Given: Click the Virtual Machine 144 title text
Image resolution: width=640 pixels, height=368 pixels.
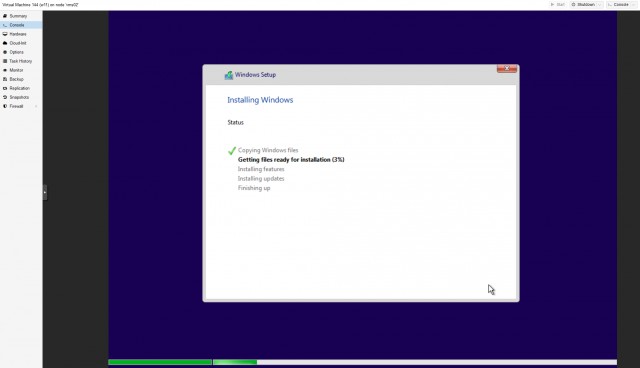Looking at the screenshot, I should [40, 4].
